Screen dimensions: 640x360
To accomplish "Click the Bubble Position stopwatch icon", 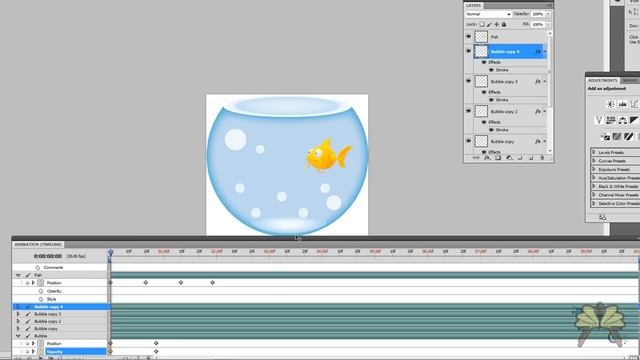I will pyautogui.click(x=40, y=344).
